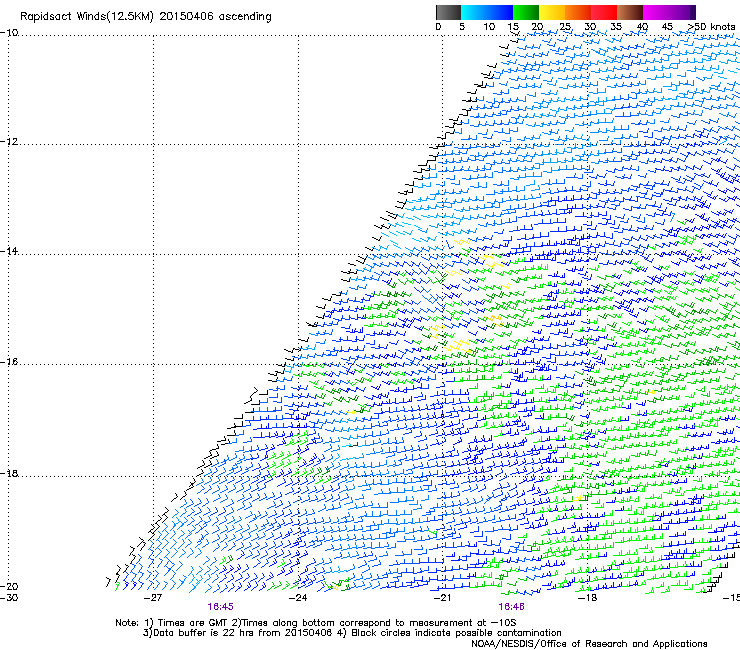This screenshot has height=650, width=740.
Task: Click the brown 35-40 knots legend color
Action: click(x=630, y=12)
